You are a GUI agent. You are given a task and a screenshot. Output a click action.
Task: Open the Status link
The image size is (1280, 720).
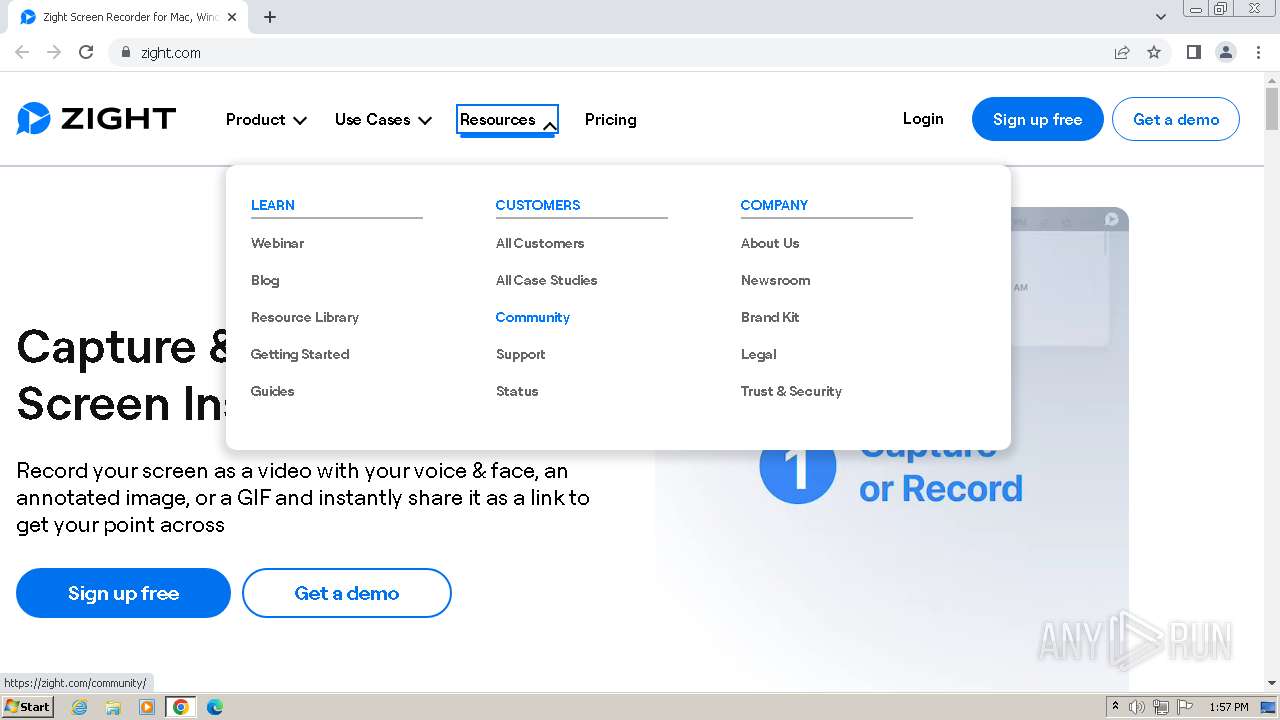[x=517, y=391]
